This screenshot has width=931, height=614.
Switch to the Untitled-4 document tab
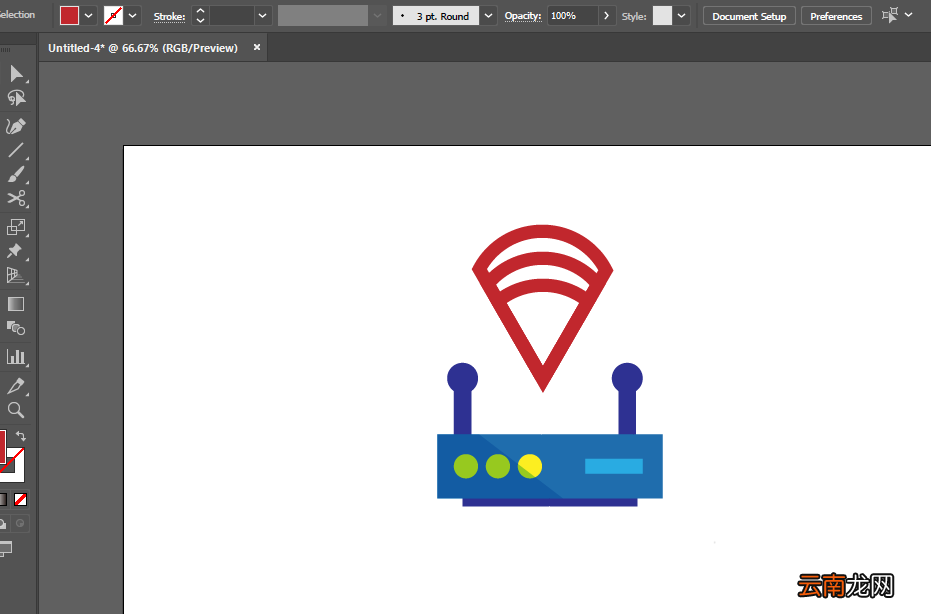pyautogui.click(x=142, y=48)
